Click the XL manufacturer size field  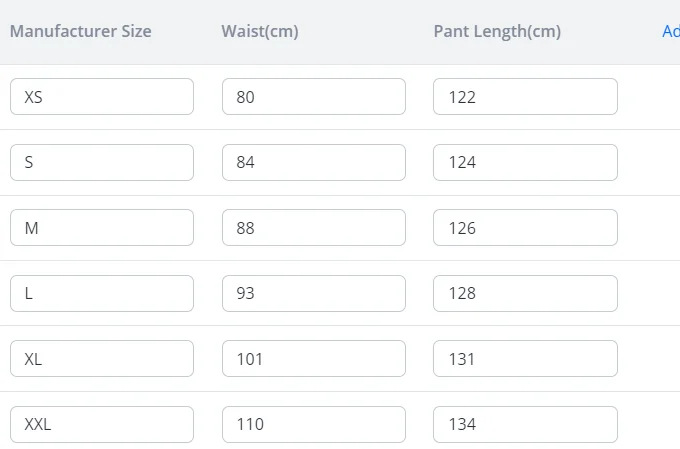click(x=102, y=359)
